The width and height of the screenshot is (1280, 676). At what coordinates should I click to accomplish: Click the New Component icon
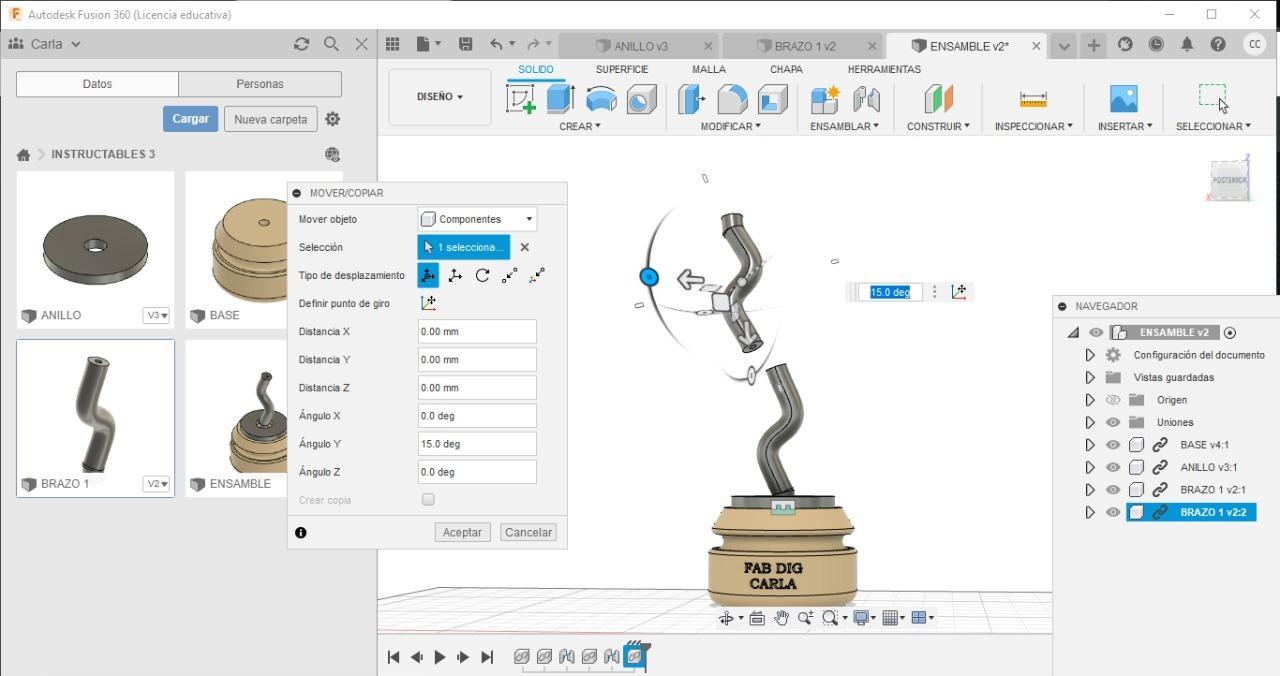(x=825, y=99)
